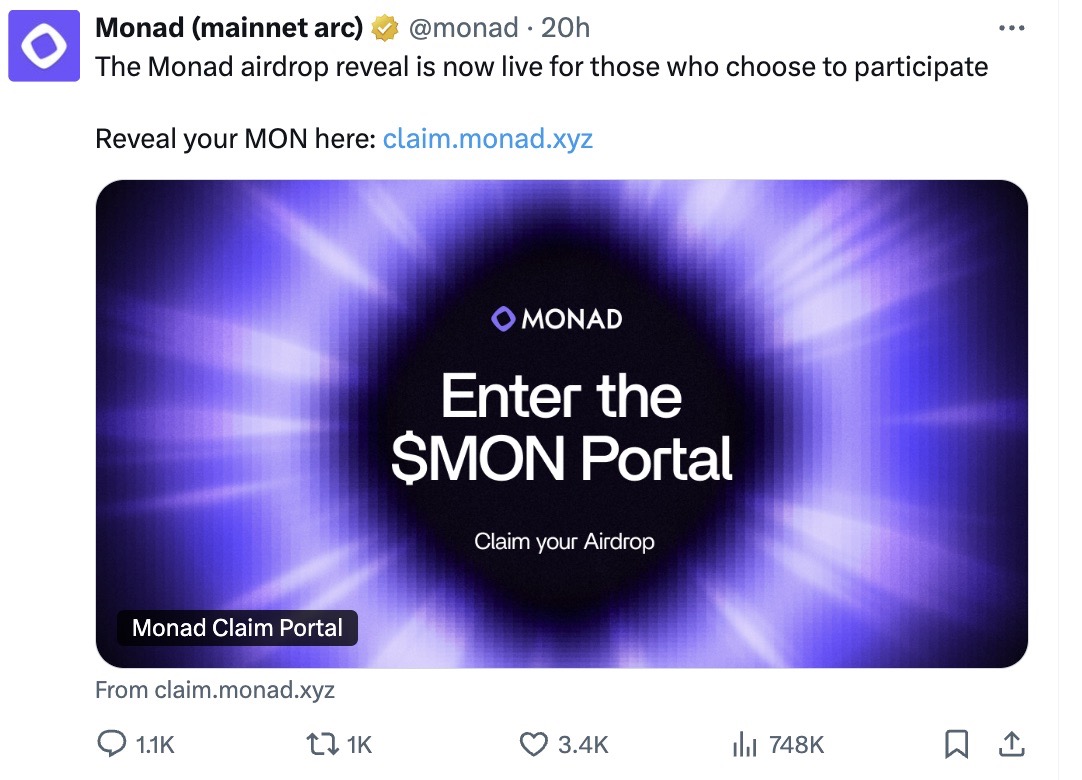Click the From claim.monad.xyz card link

(x=214, y=689)
